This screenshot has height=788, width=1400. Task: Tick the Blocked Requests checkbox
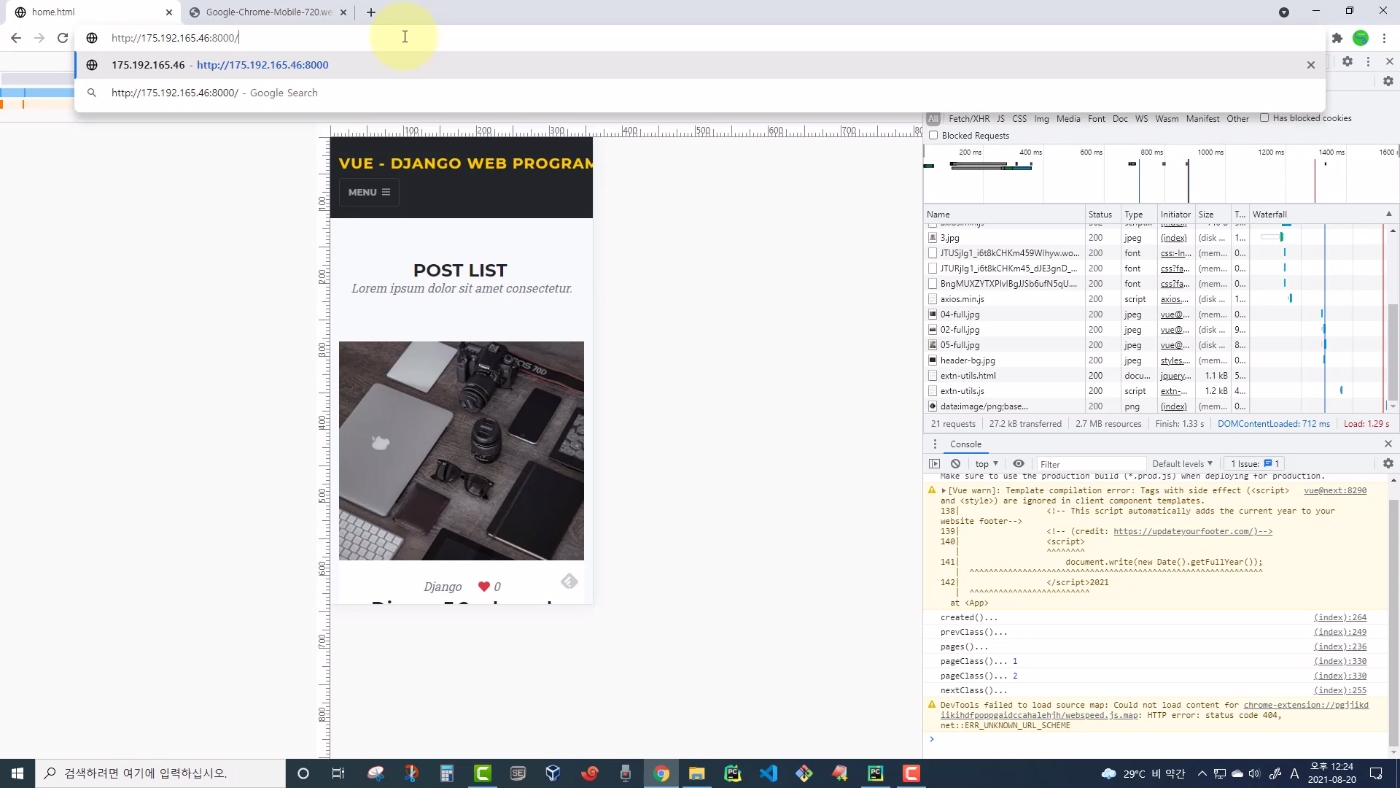(x=934, y=135)
